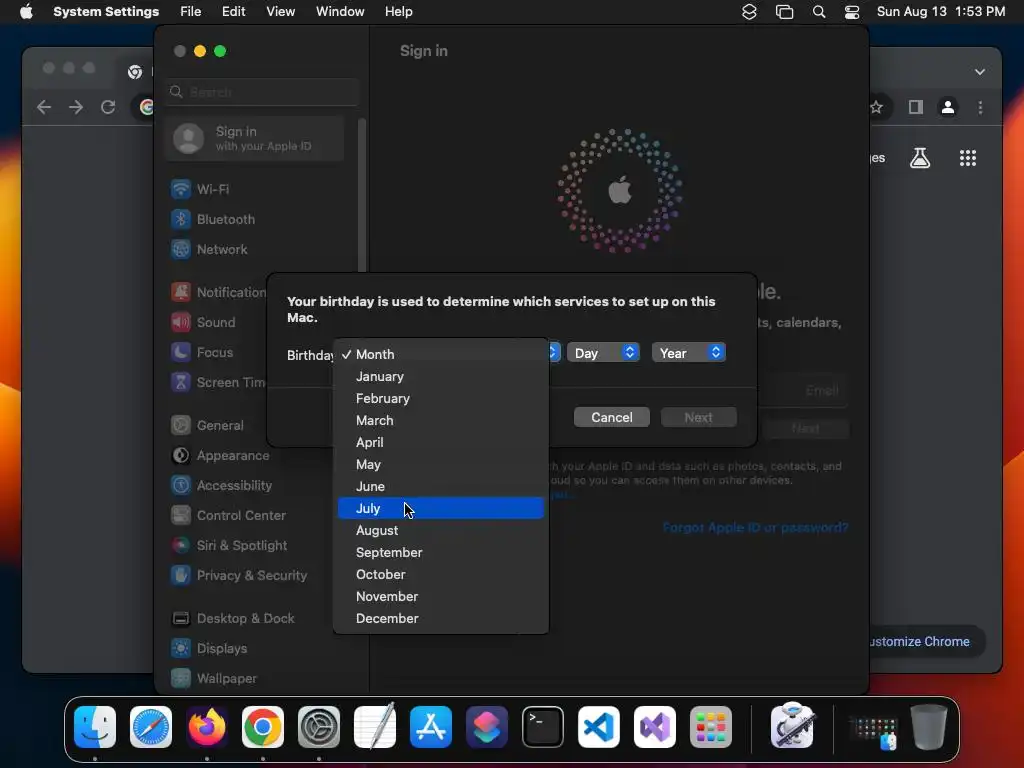Open Siri & Spotlight settings icon
The image size is (1024, 768).
(181, 545)
